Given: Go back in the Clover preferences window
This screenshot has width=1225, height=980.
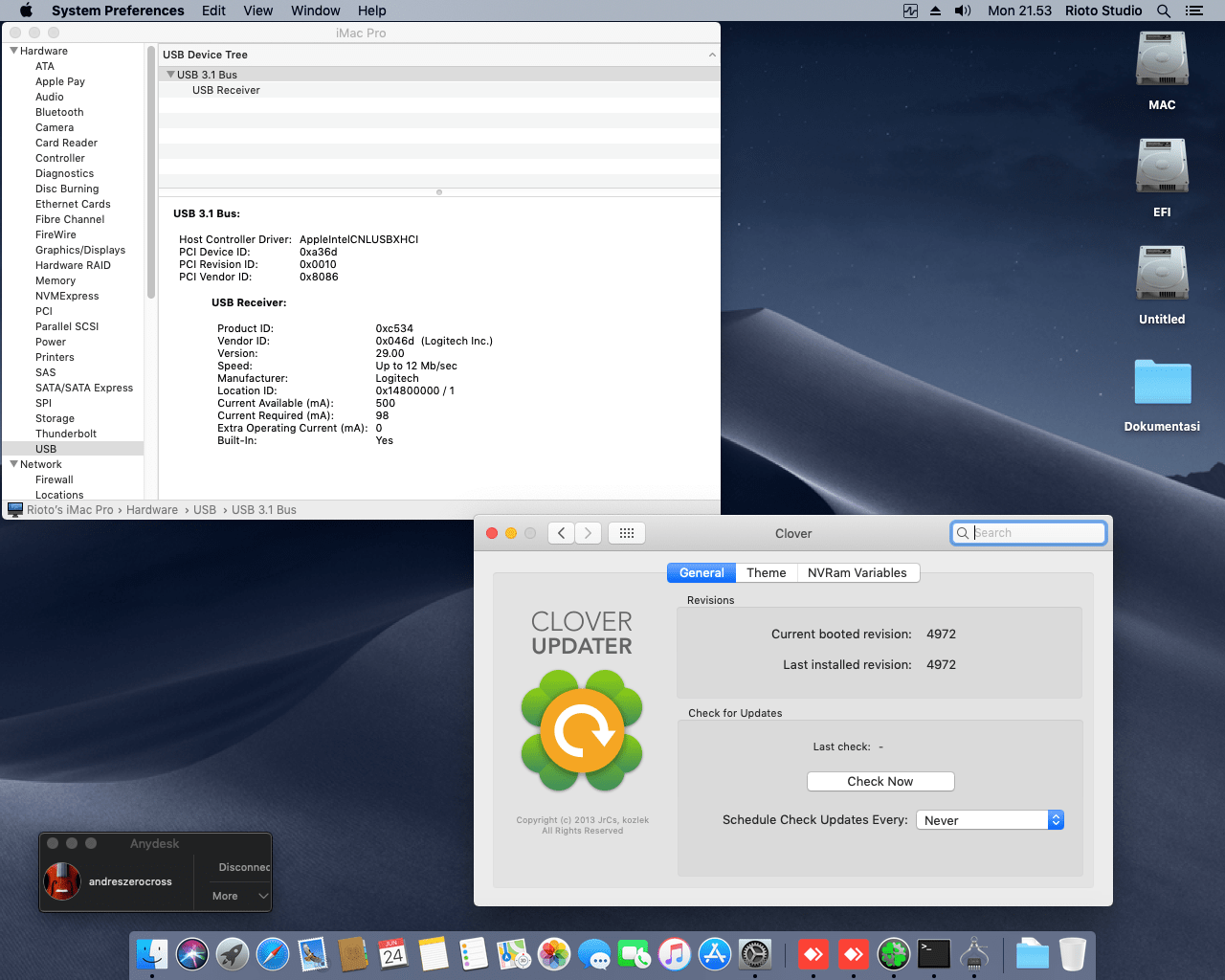Looking at the screenshot, I should 562,533.
